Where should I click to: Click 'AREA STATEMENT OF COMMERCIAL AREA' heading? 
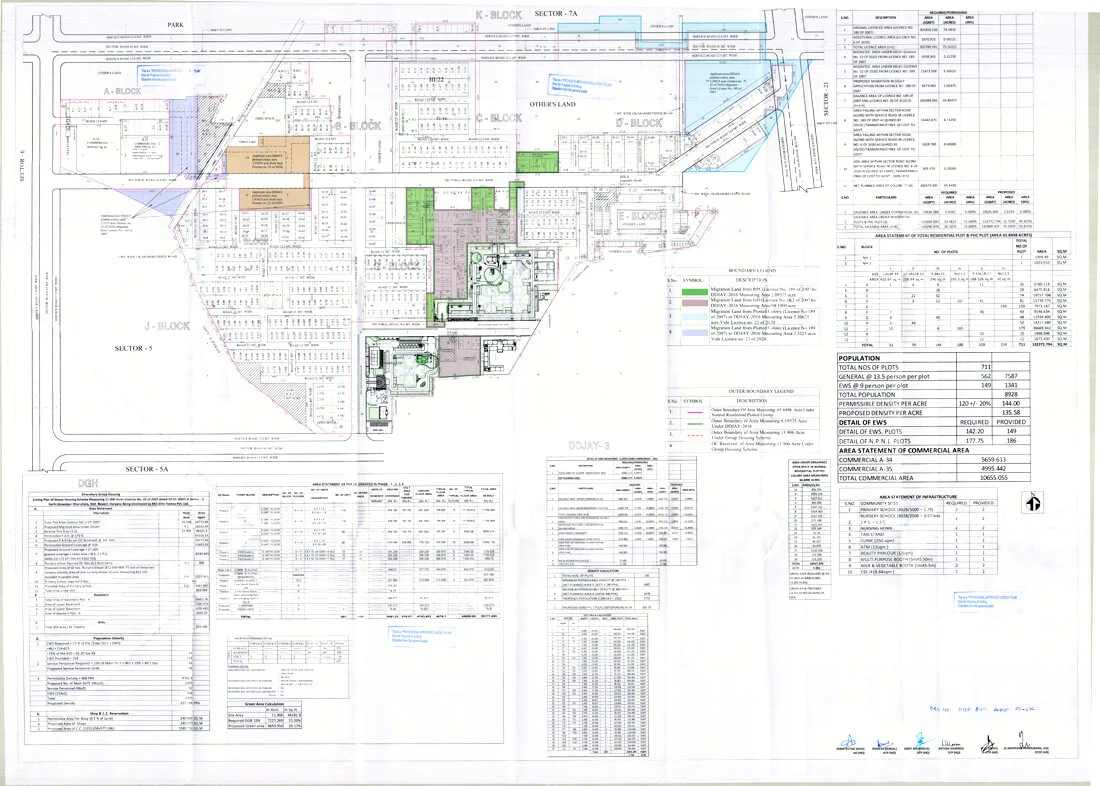click(904, 450)
